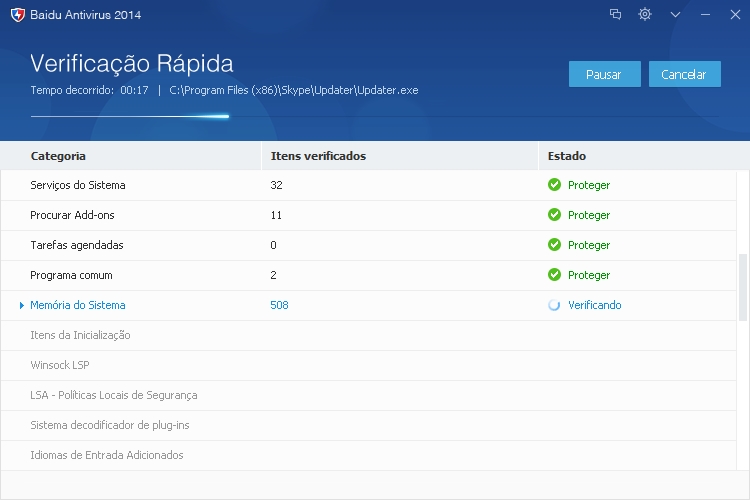Click Proteger status for Serviços do Sistema
750x500 pixels.
(x=589, y=186)
